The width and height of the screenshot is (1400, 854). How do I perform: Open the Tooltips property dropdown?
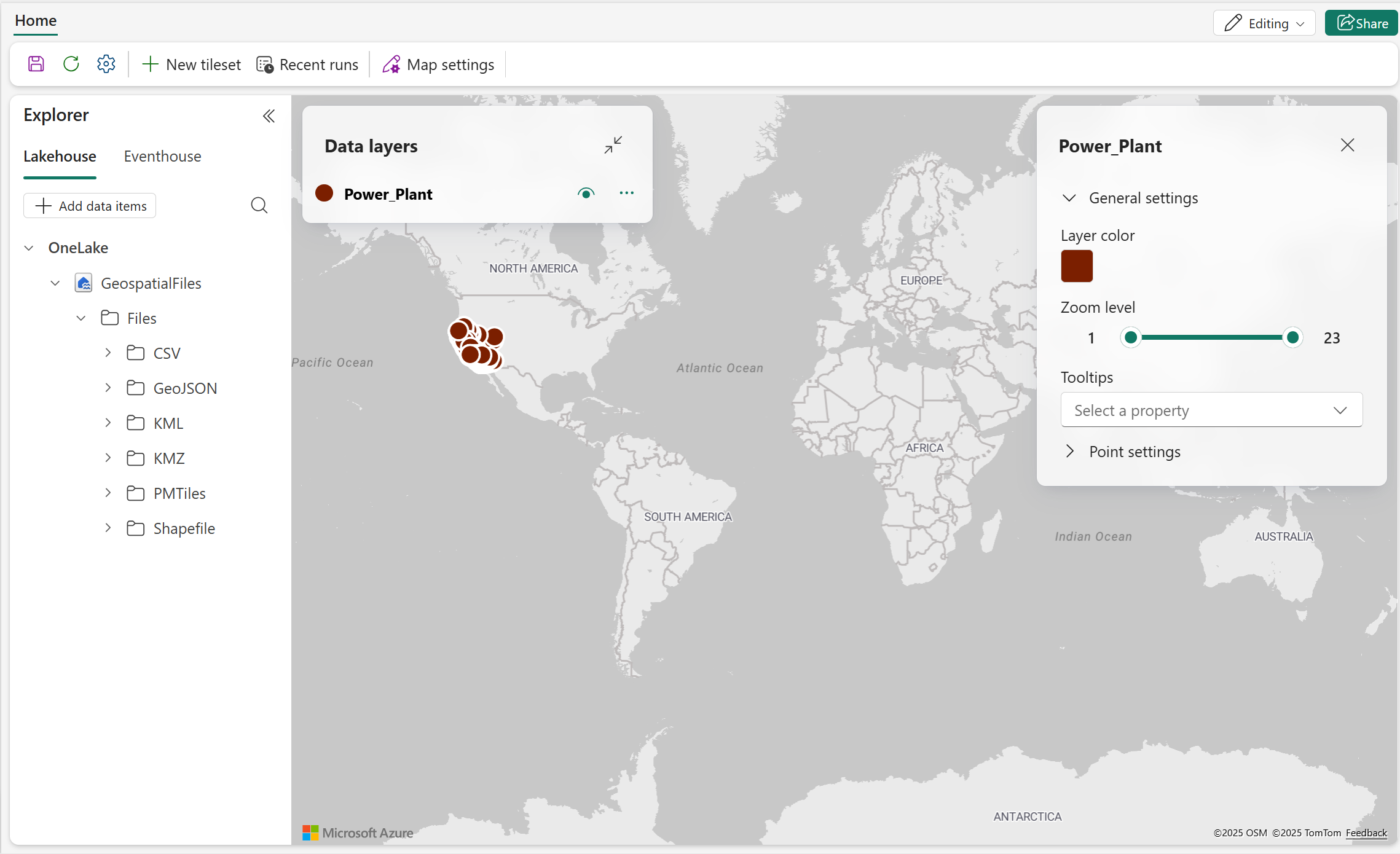pyautogui.click(x=1211, y=410)
